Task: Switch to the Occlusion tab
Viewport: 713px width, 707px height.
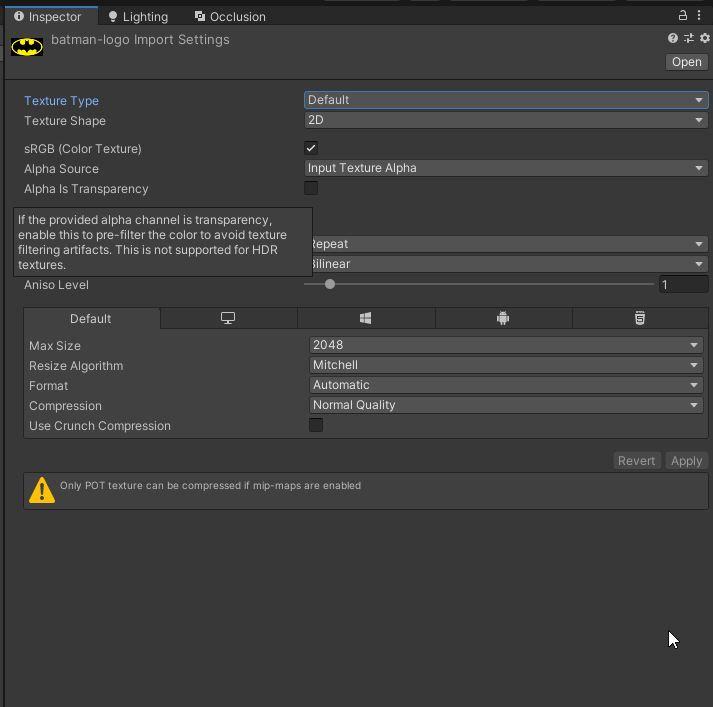Action: tap(230, 17)
